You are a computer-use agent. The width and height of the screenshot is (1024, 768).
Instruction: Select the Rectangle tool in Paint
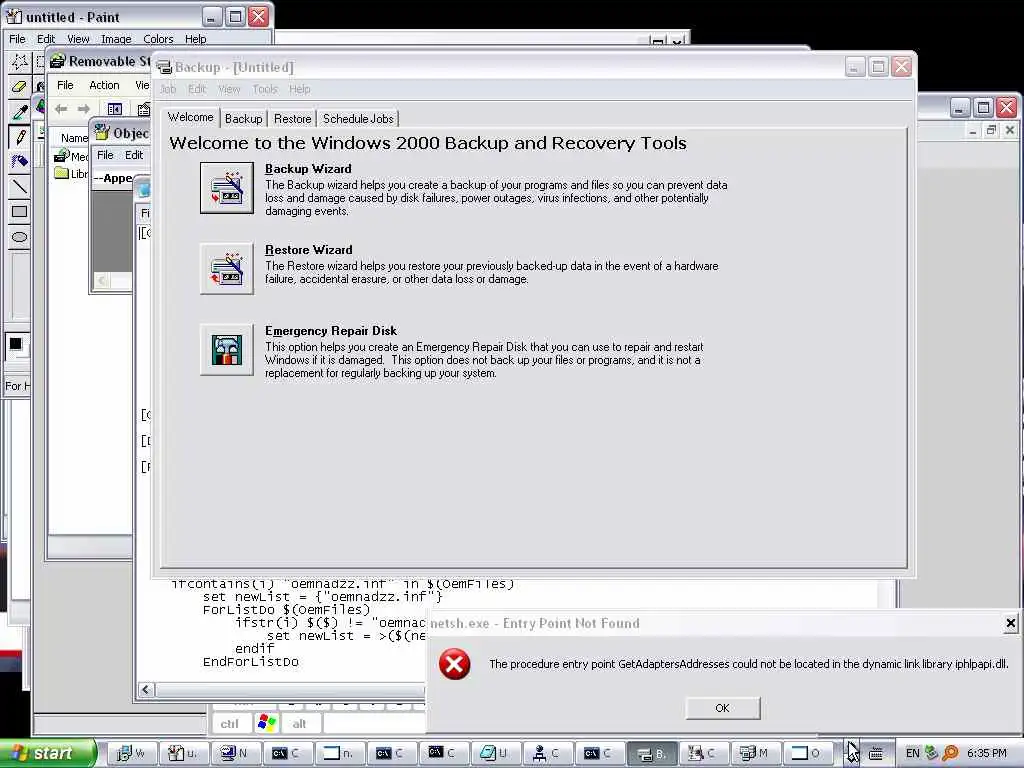[x=20, y=212]
